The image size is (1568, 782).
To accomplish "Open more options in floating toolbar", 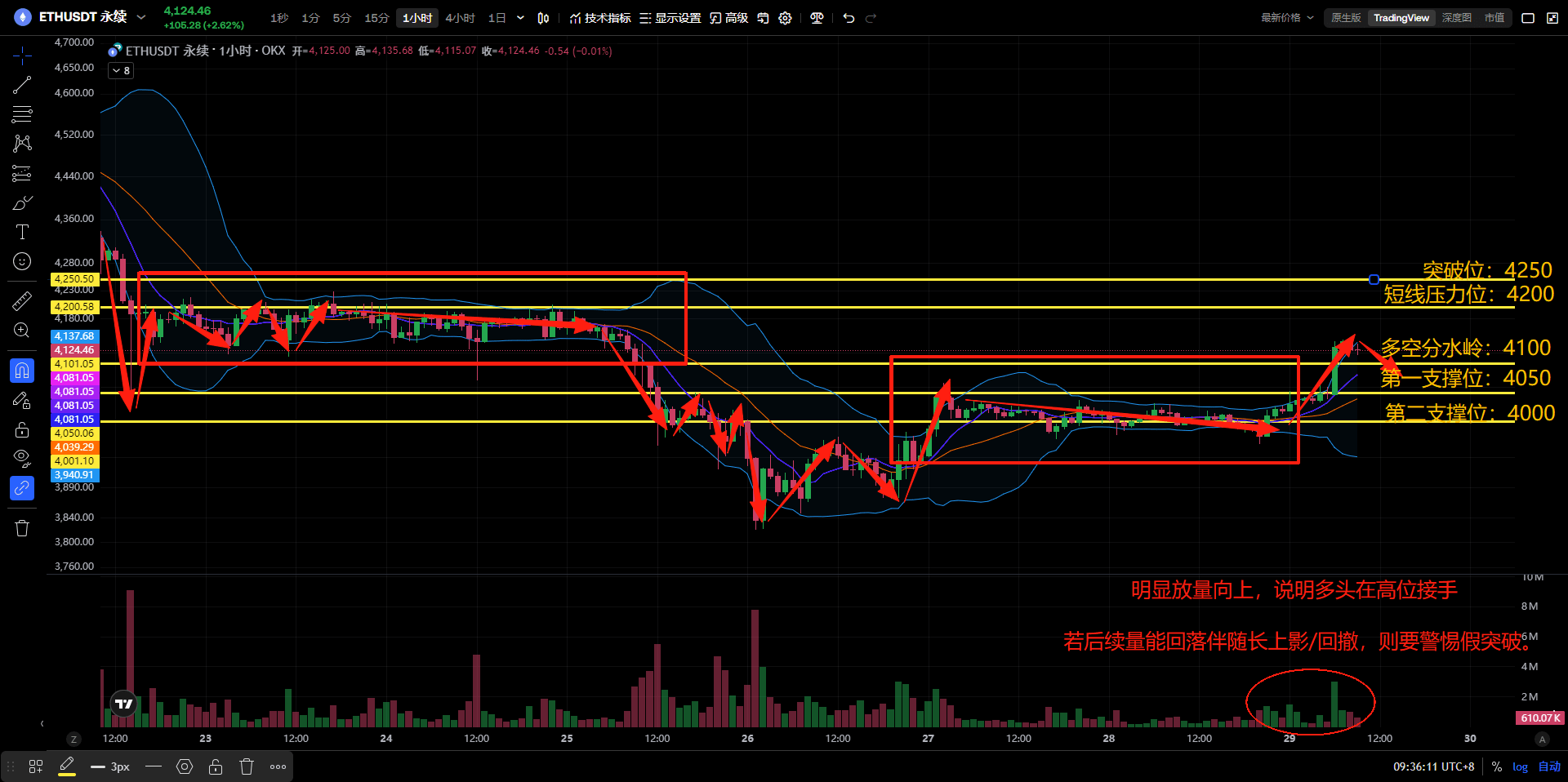I will [278, 766].
